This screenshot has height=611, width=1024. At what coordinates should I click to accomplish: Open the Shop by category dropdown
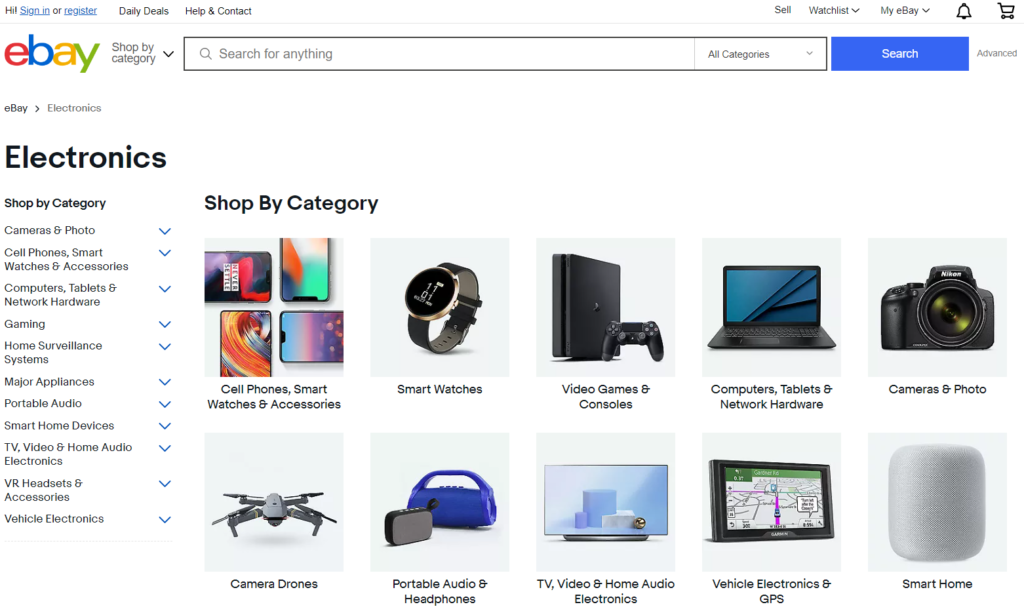click(x=142, y=54)
